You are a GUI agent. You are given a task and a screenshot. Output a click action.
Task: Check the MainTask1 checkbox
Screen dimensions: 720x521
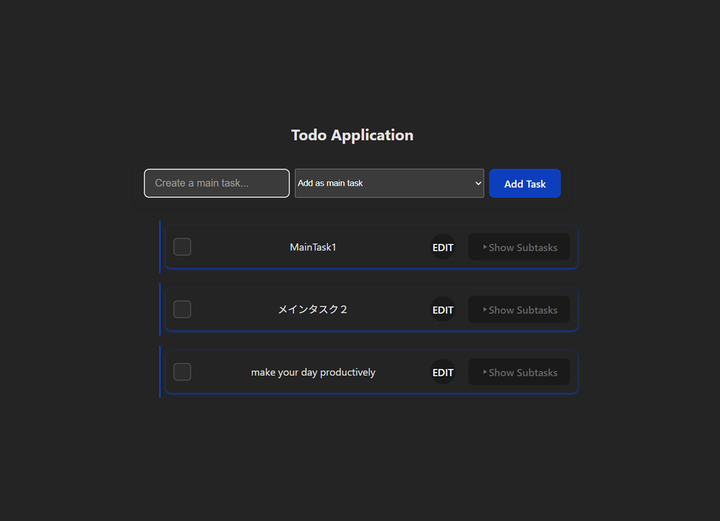click(182, 247)
